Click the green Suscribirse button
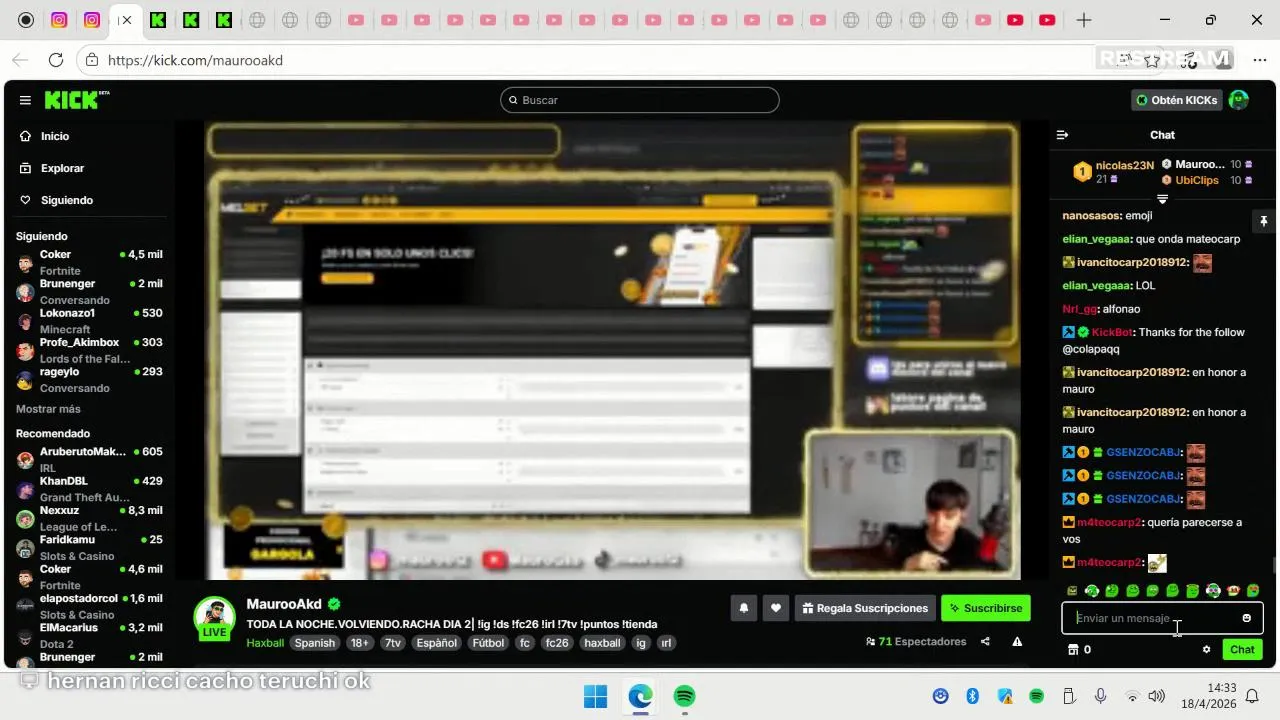The image size is (1280, 720). coord(985,608)
